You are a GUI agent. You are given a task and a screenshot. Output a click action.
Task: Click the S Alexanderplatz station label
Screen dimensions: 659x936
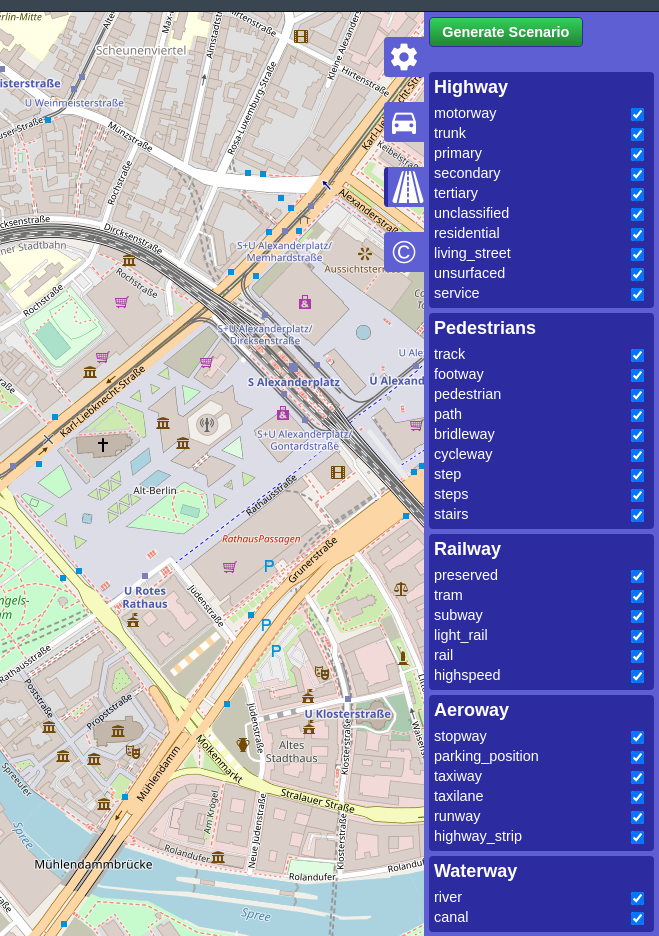[294, 382]
